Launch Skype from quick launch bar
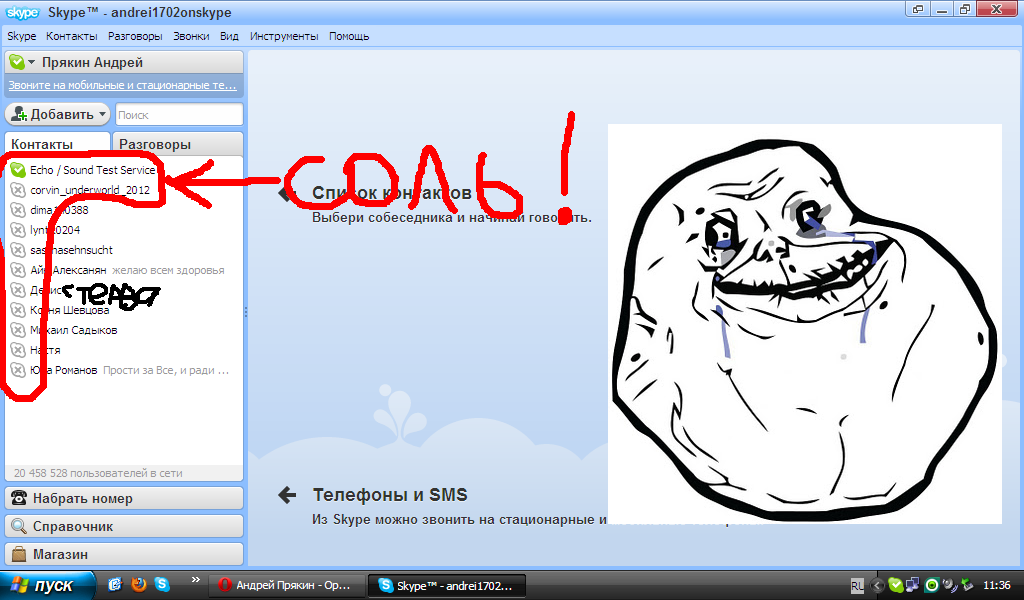The height and width of the screenshot is (600, 1024). pyautogui.click(x=162, y=584)
